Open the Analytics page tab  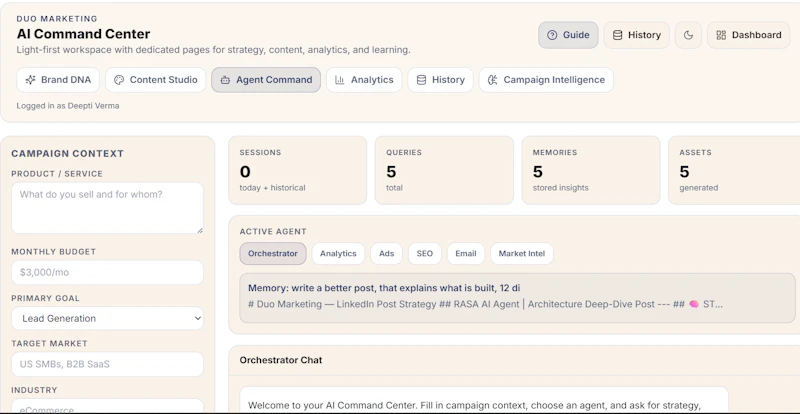point(364,80)
